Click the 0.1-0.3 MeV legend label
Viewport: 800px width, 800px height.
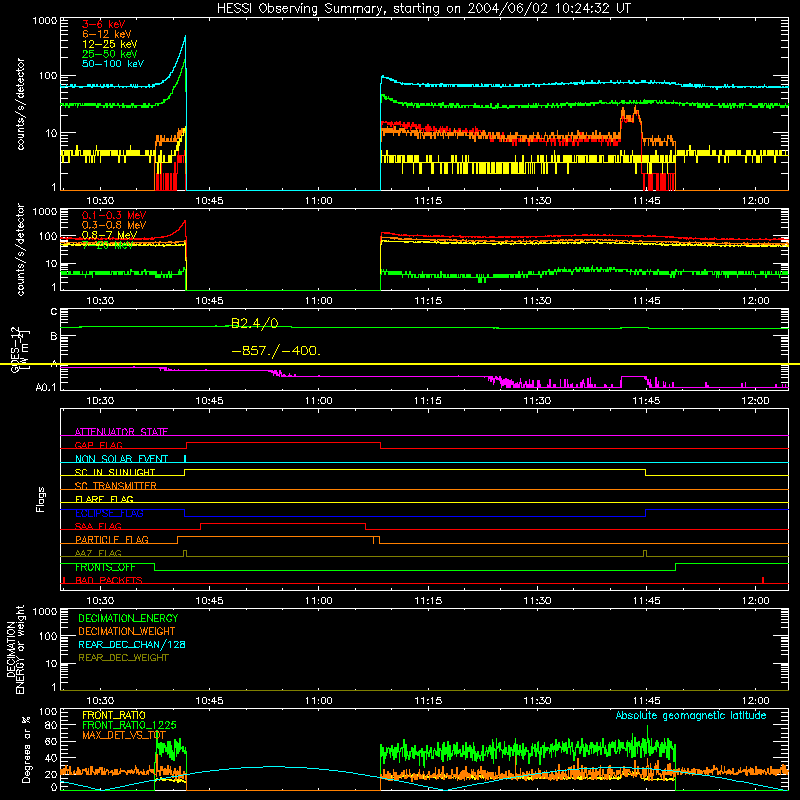tap(113, 215)
